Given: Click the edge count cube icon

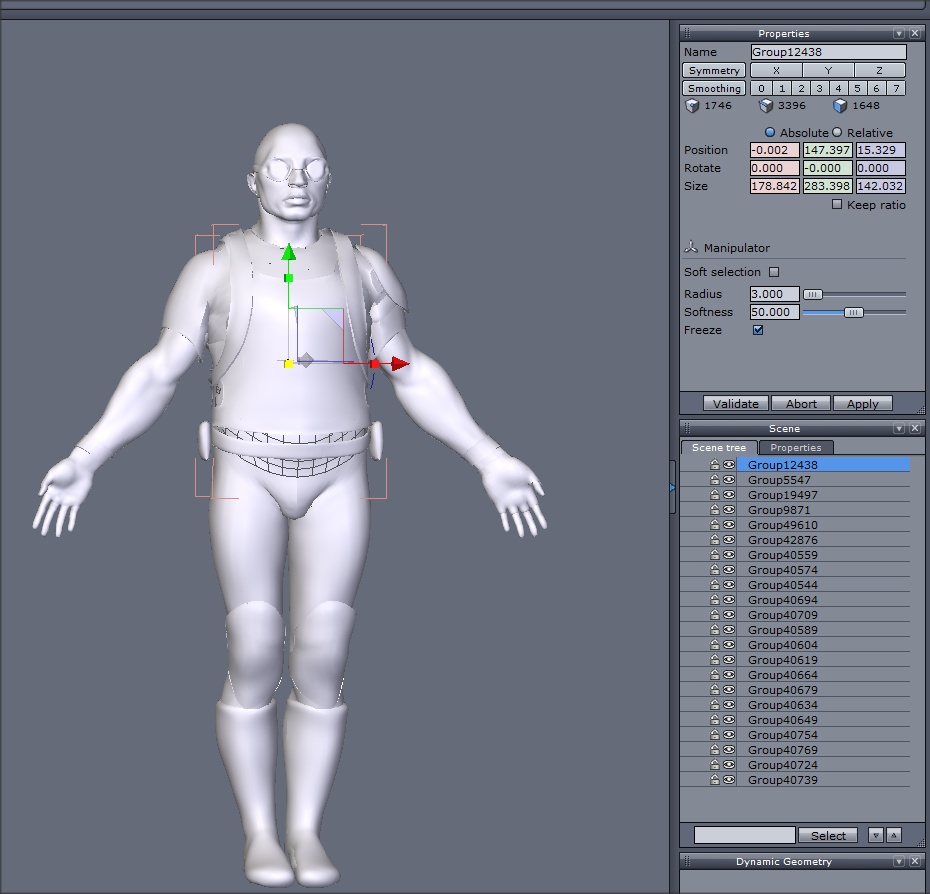Looking at the screenshot, I should point(766,106).
